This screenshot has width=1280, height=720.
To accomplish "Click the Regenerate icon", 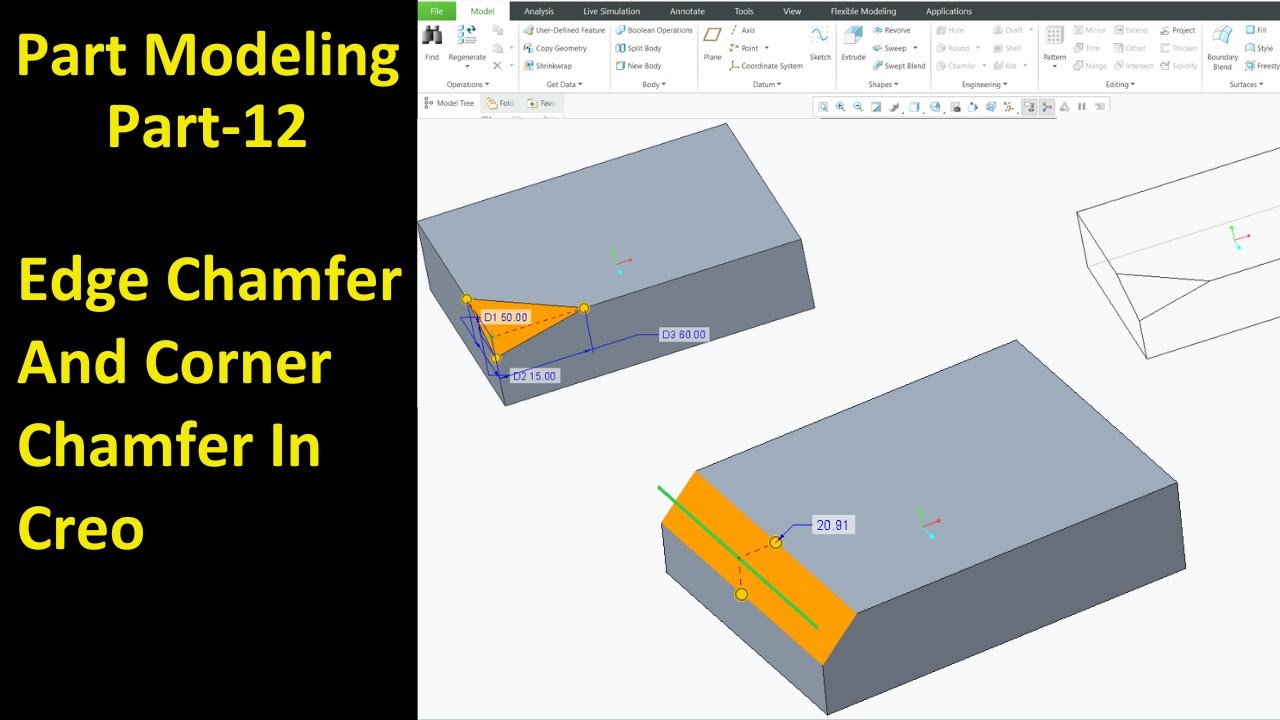I will (x=467, y=36).
